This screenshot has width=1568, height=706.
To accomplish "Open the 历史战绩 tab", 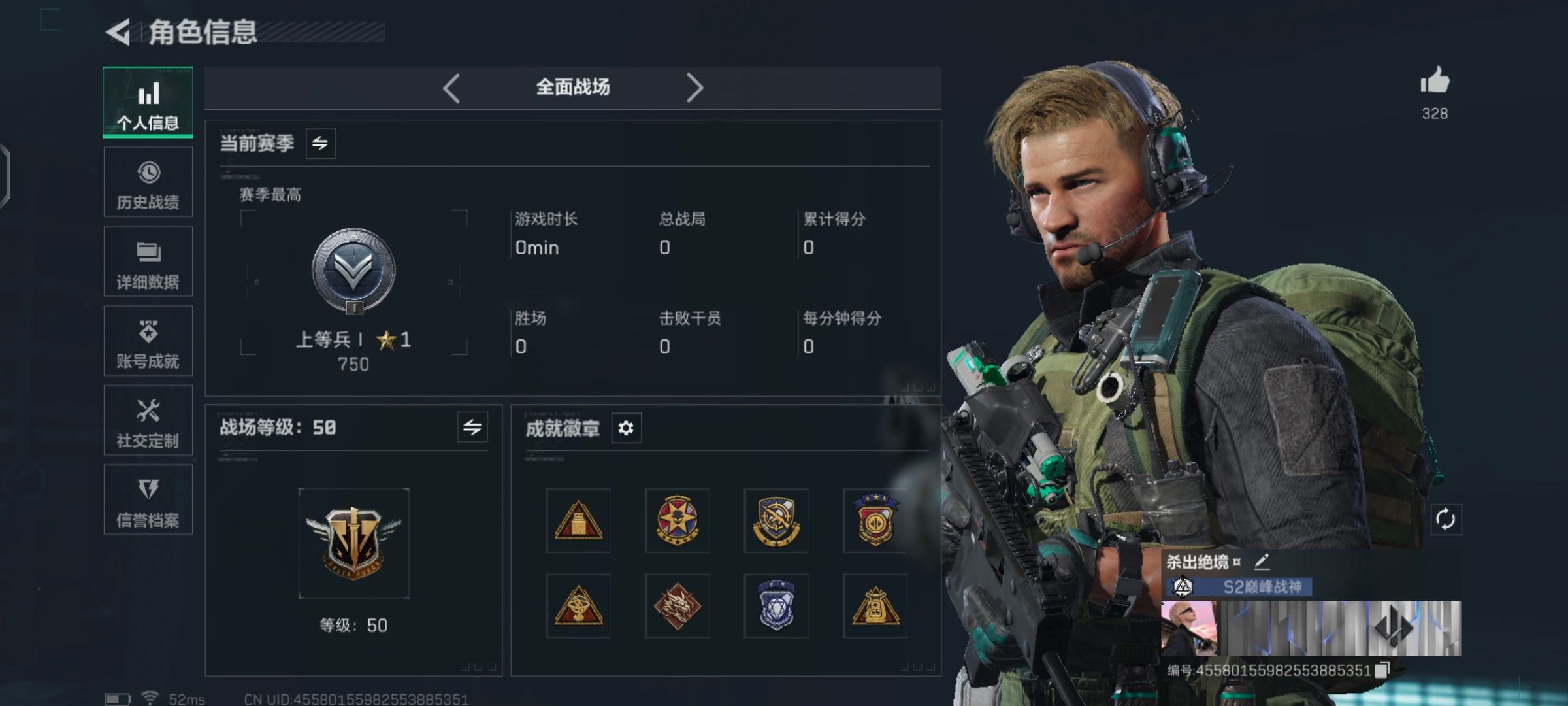I will tap(148, 182).
